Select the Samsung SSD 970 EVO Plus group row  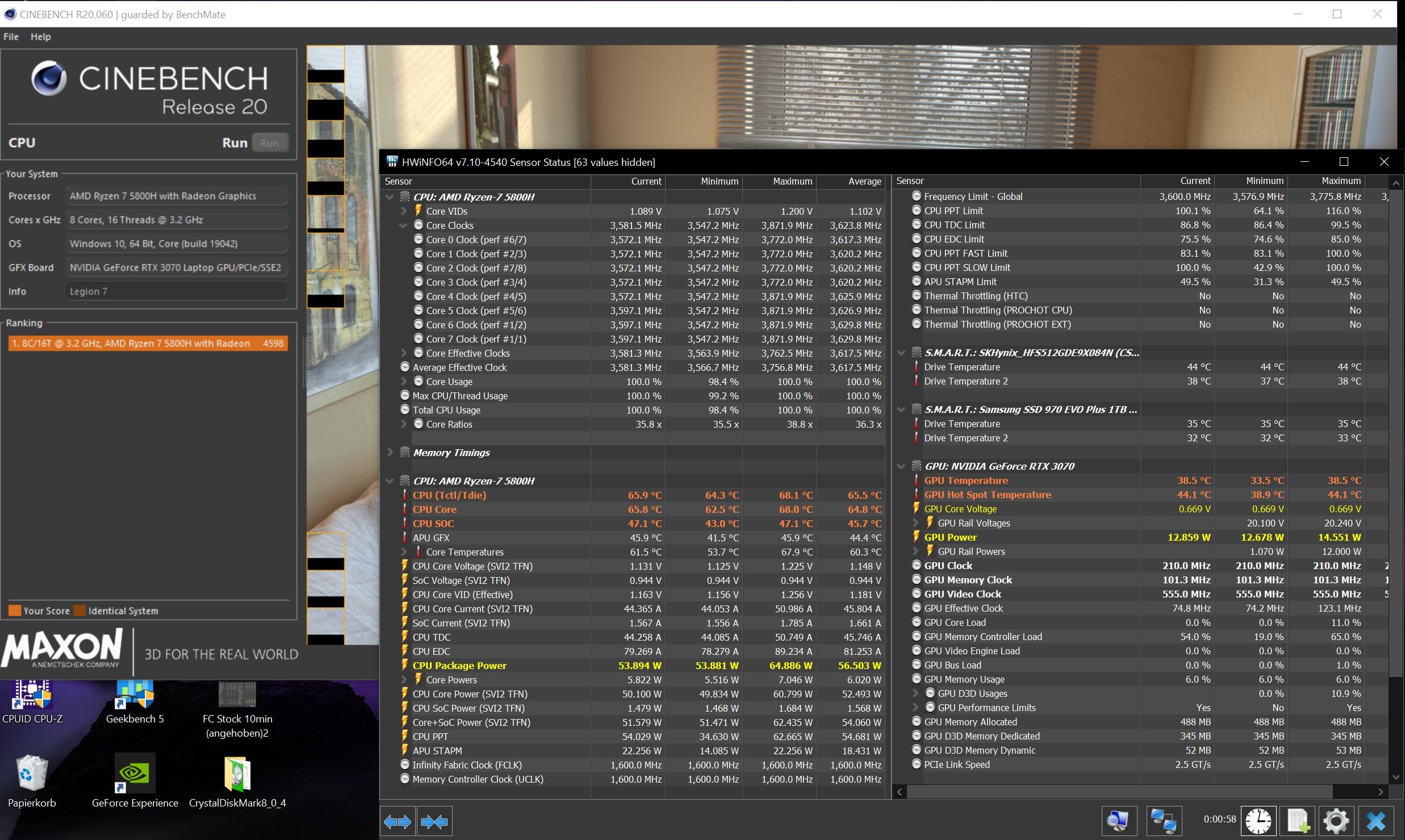point(1140,409)
